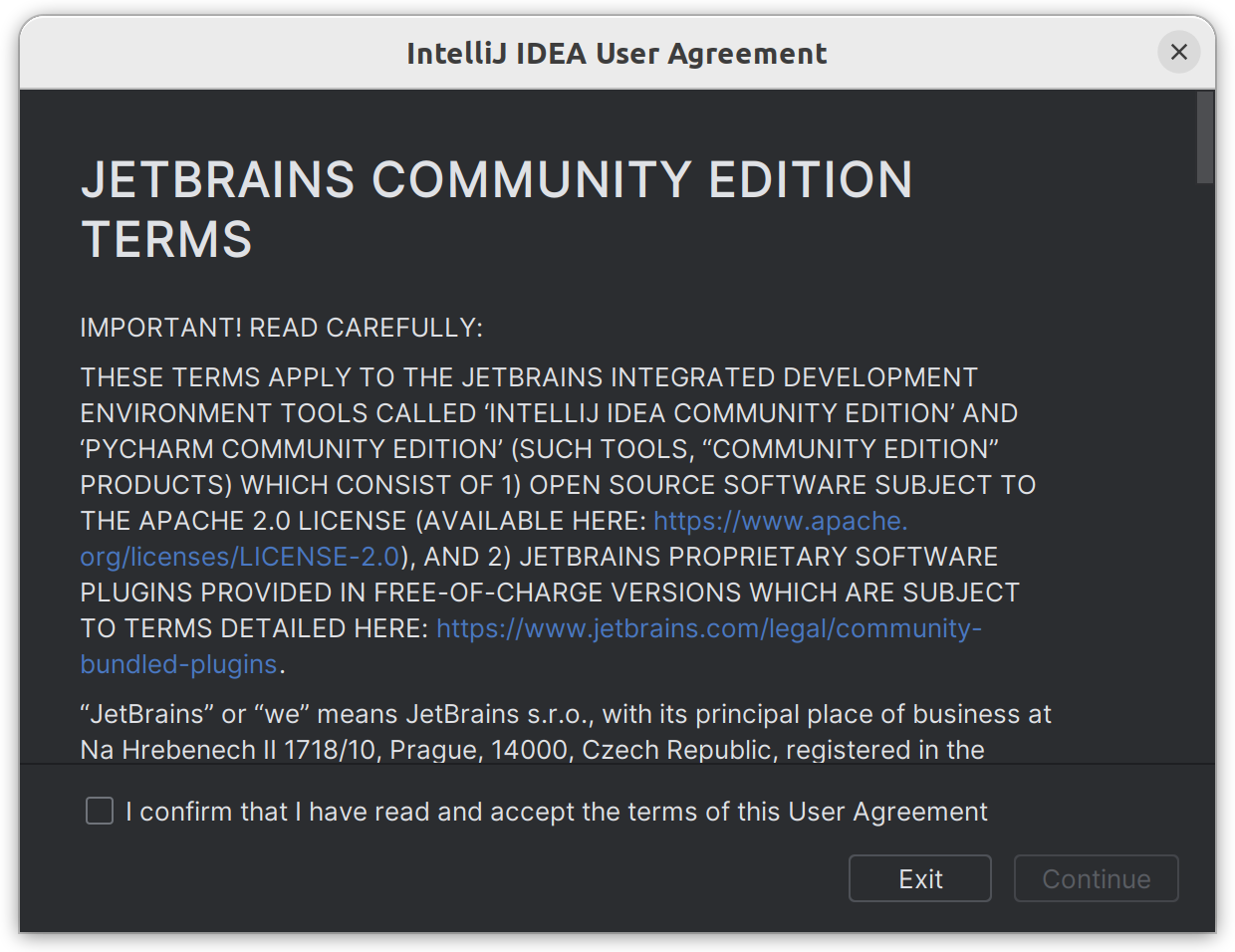The image size is (1235, 952).
Task: Click the agreement text scrollbar thumb
Action: [x=1205, y=137]
